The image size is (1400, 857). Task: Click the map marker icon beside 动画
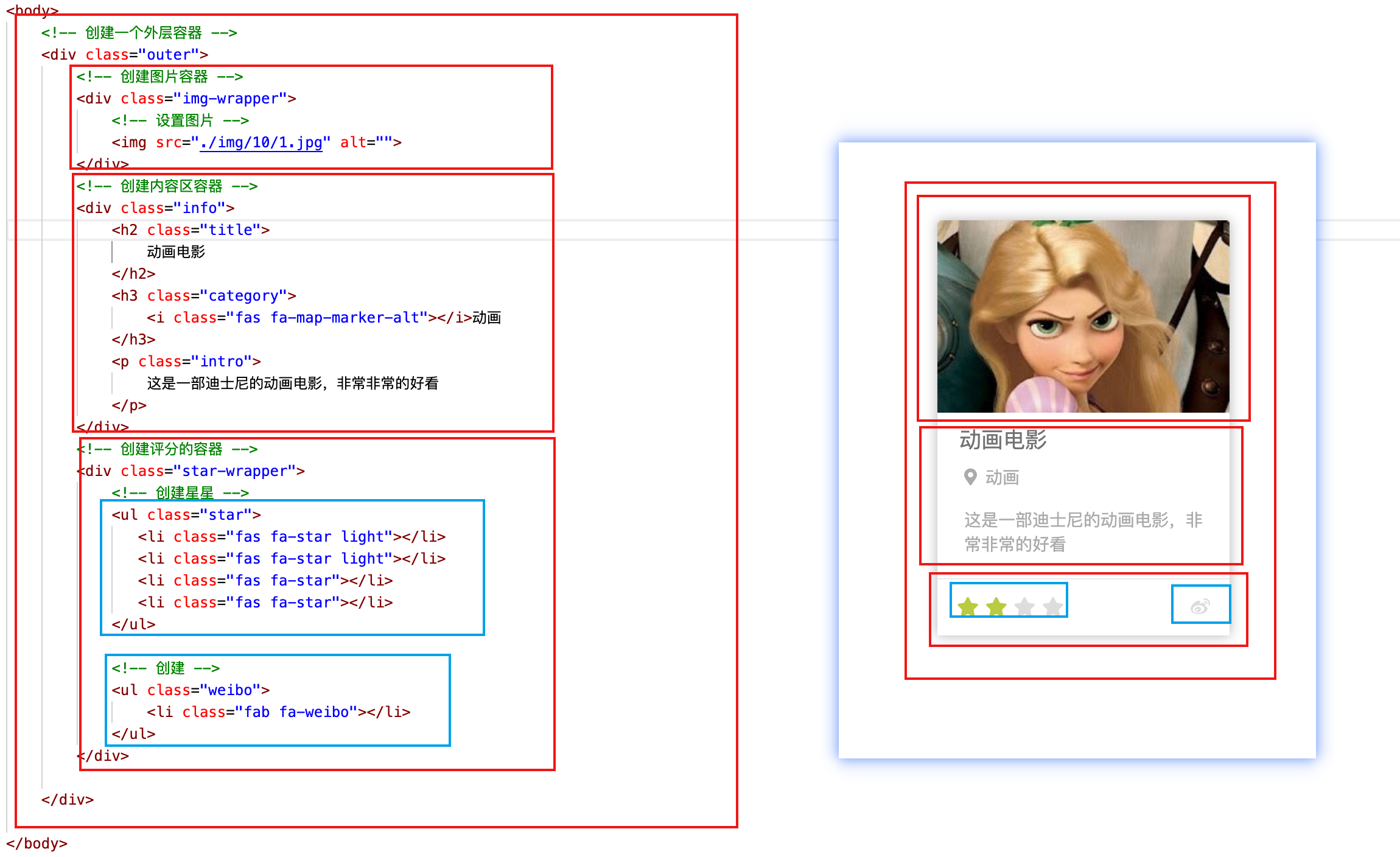[970, 477]
